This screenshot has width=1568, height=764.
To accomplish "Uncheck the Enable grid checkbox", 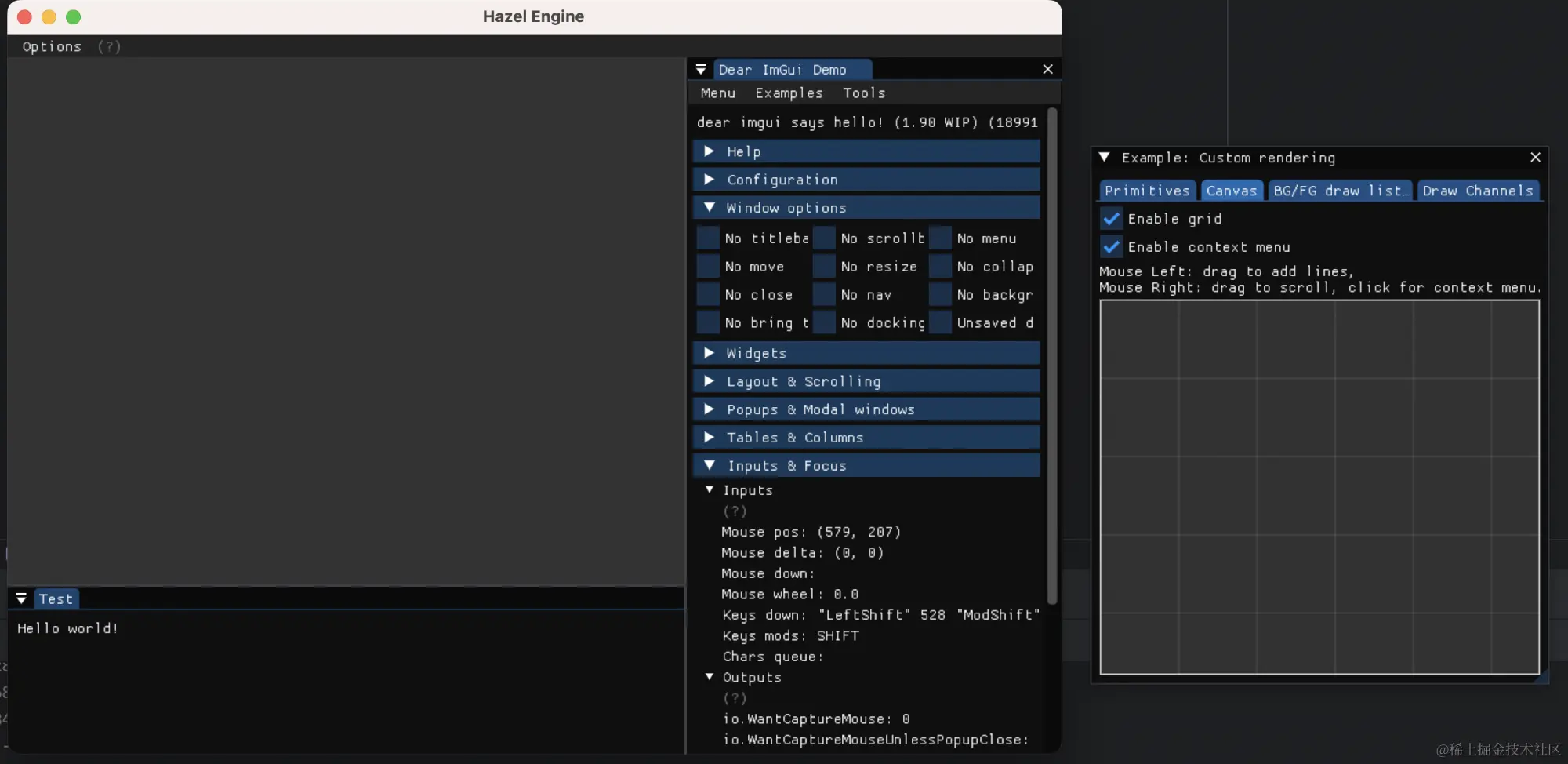I will 1111,218.
